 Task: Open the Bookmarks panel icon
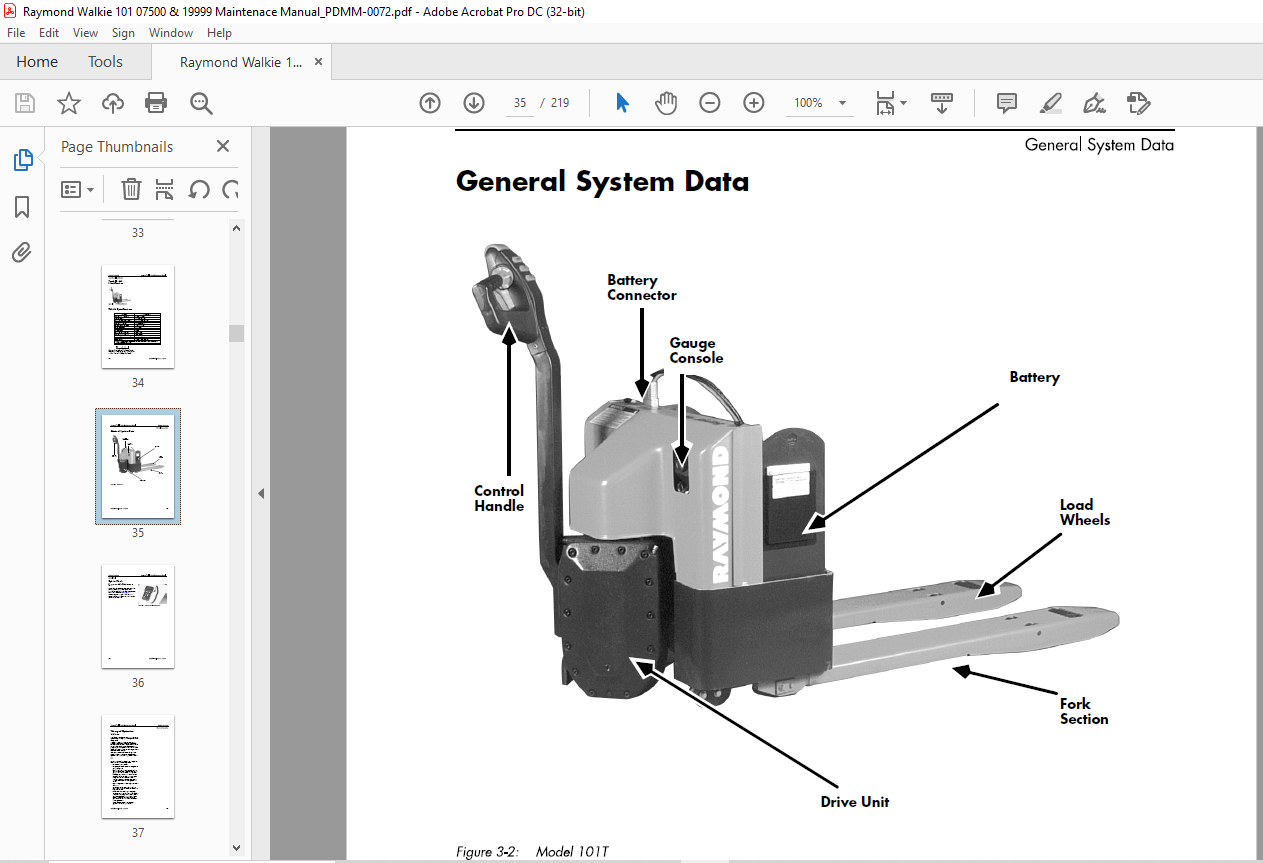click(x=22, y=207)
